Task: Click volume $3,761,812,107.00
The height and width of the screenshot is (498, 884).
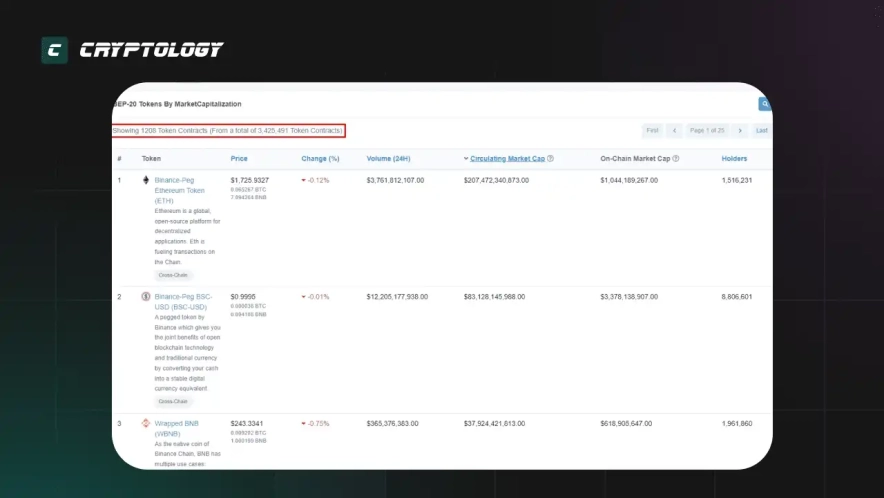Action: click(x=395, y=180)
